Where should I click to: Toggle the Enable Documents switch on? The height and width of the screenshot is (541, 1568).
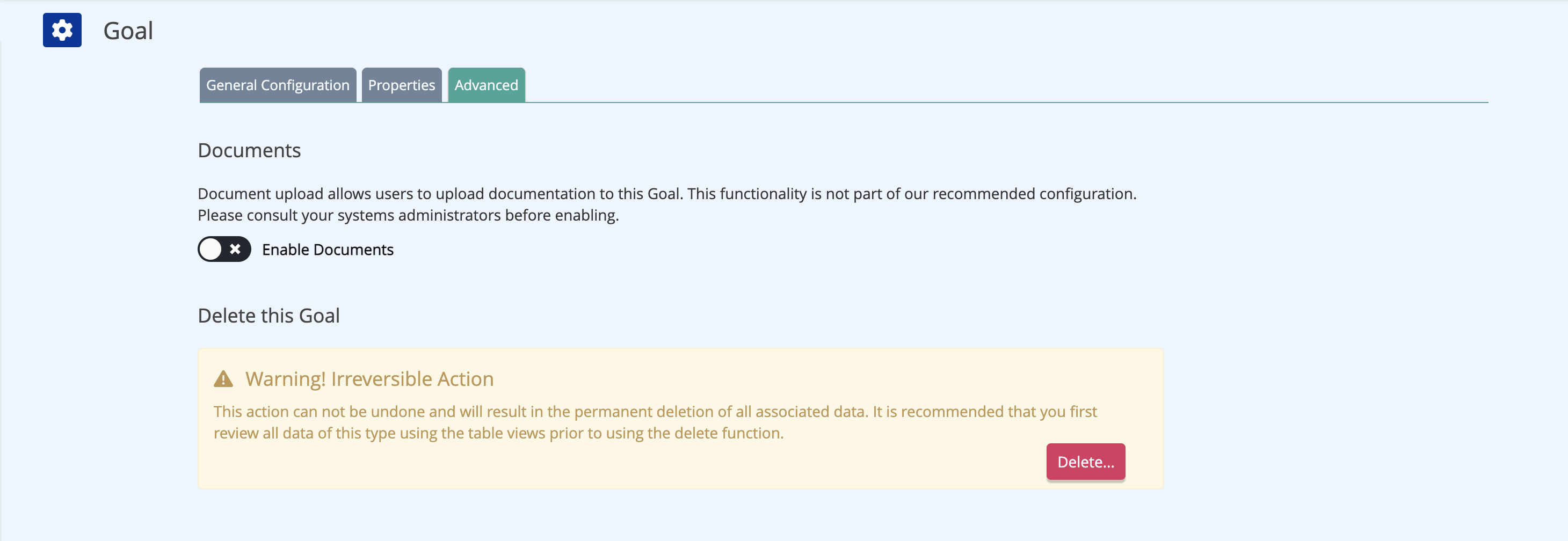point(224,249)
